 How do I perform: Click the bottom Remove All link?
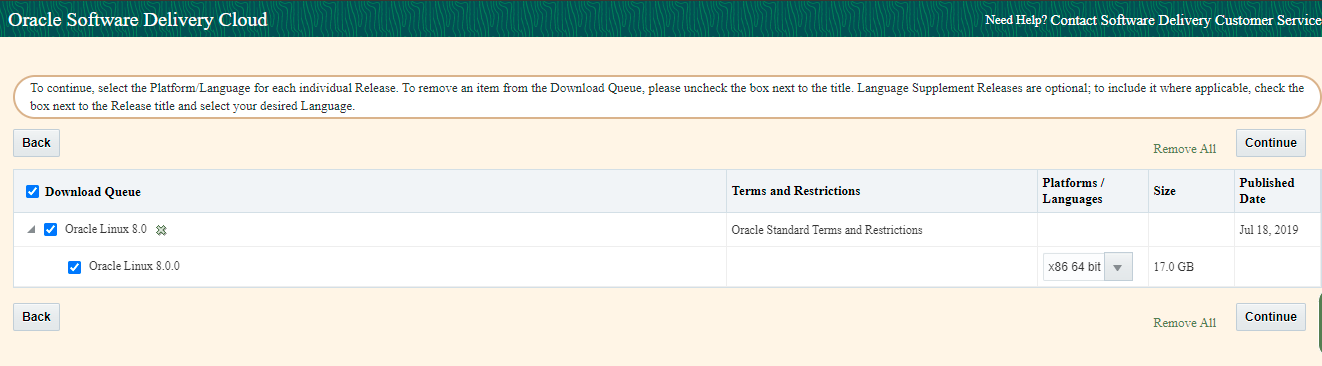[1184, 323]
